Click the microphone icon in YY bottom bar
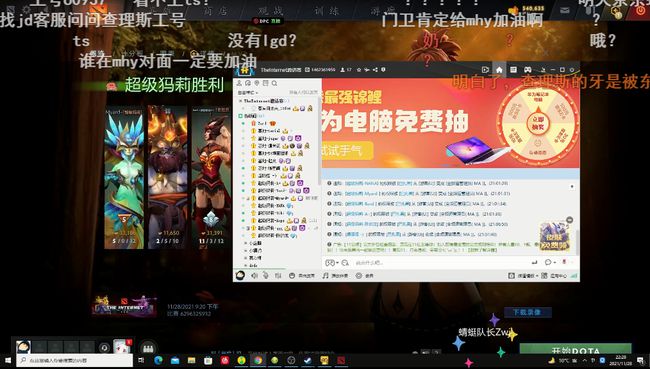Screen dimensions: 650x369 (266, 275)
